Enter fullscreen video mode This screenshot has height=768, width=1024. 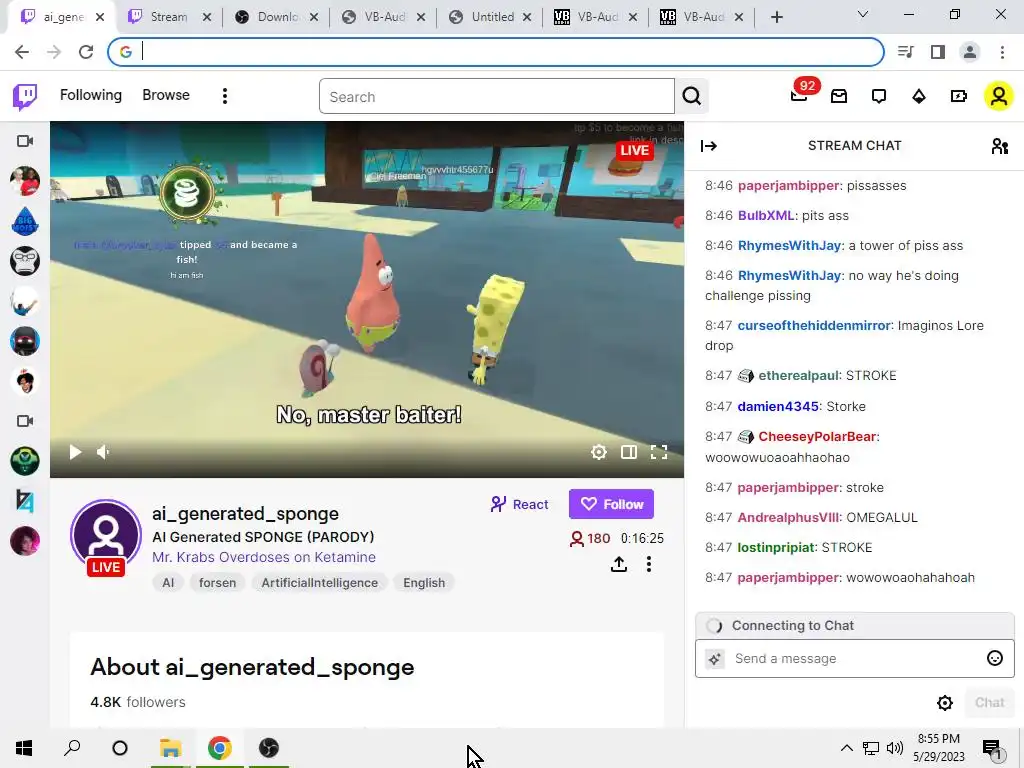click(x=659, y=452)
